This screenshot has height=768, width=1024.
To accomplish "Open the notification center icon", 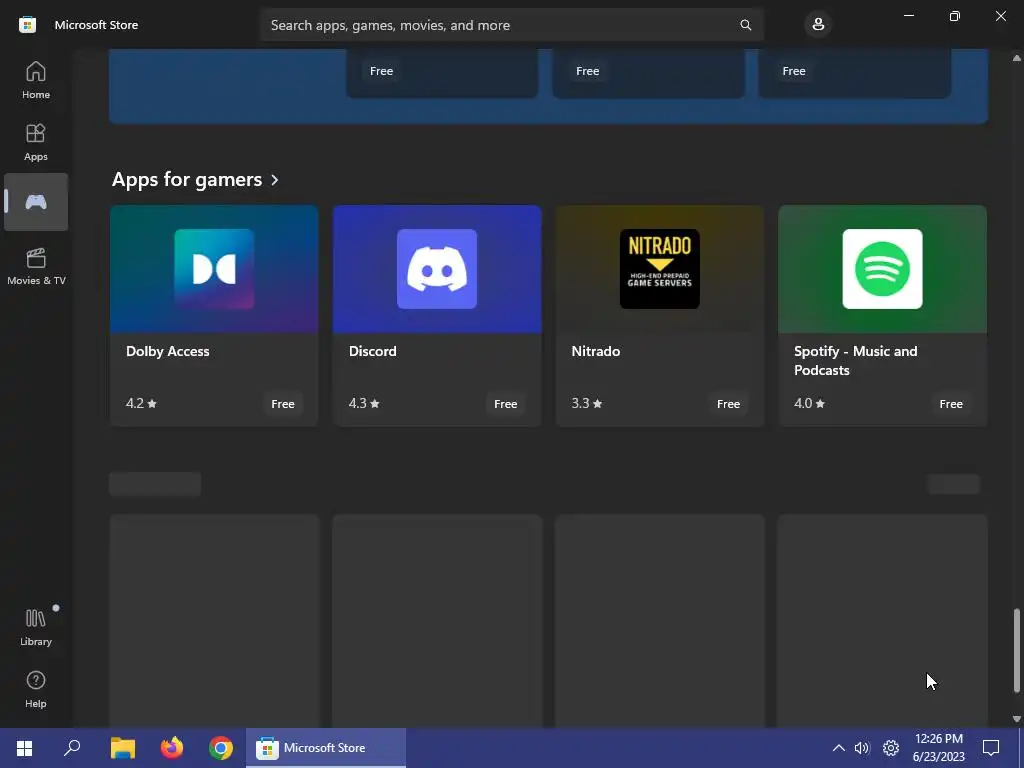I will pos(991,748).
